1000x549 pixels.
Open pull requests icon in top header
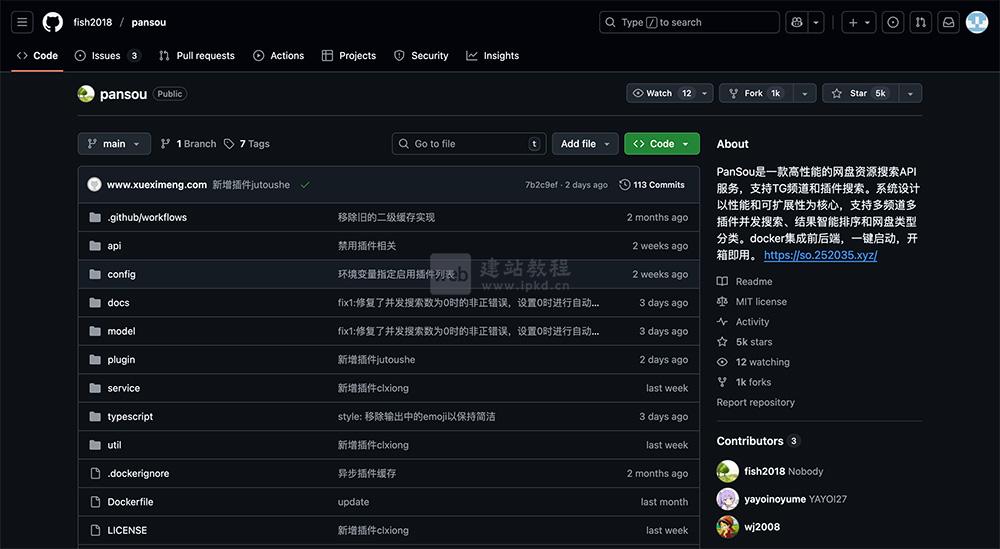click(x=921, y=22)
